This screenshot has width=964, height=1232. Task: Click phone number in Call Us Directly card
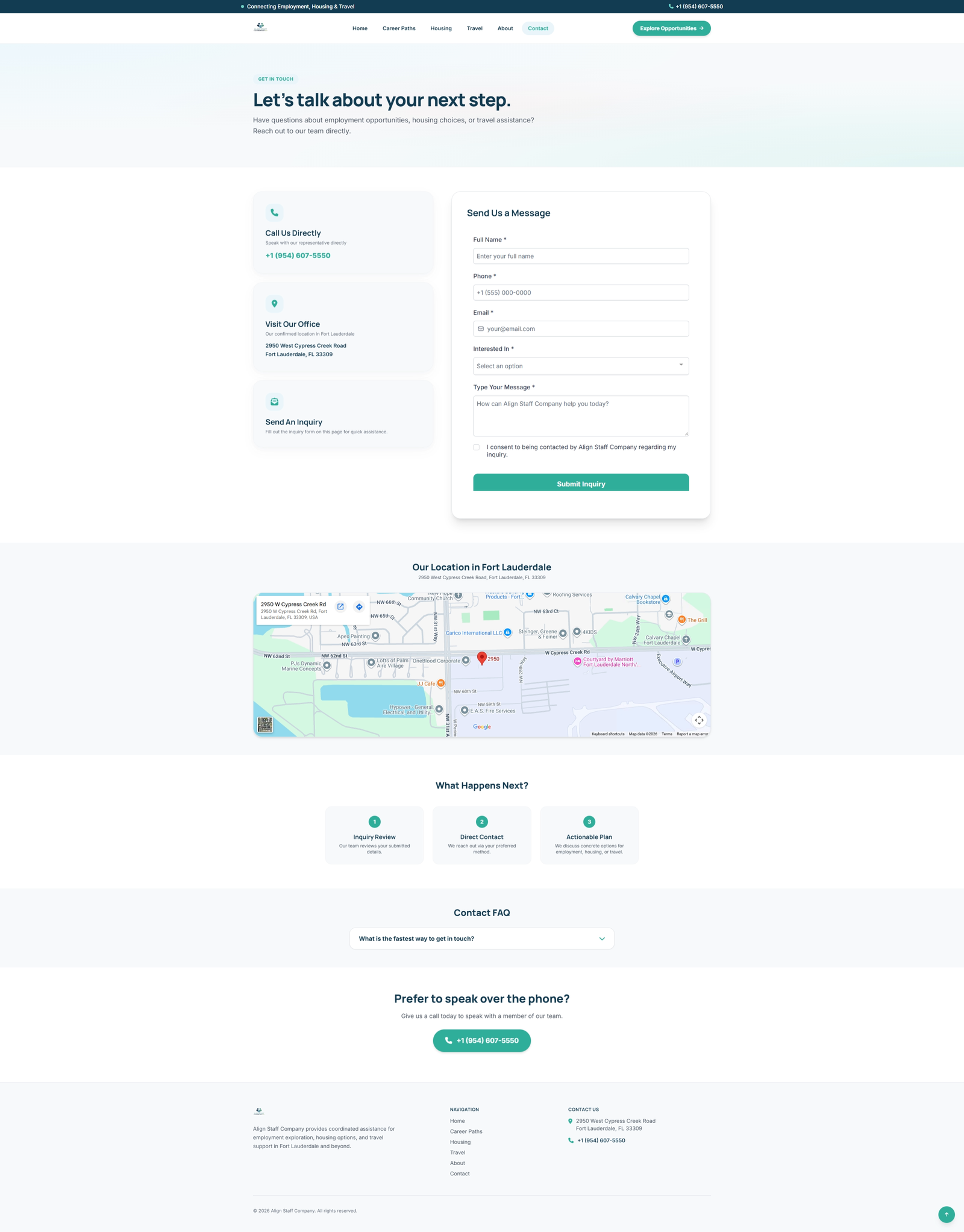pyautogui.click(x=298, y=256)
